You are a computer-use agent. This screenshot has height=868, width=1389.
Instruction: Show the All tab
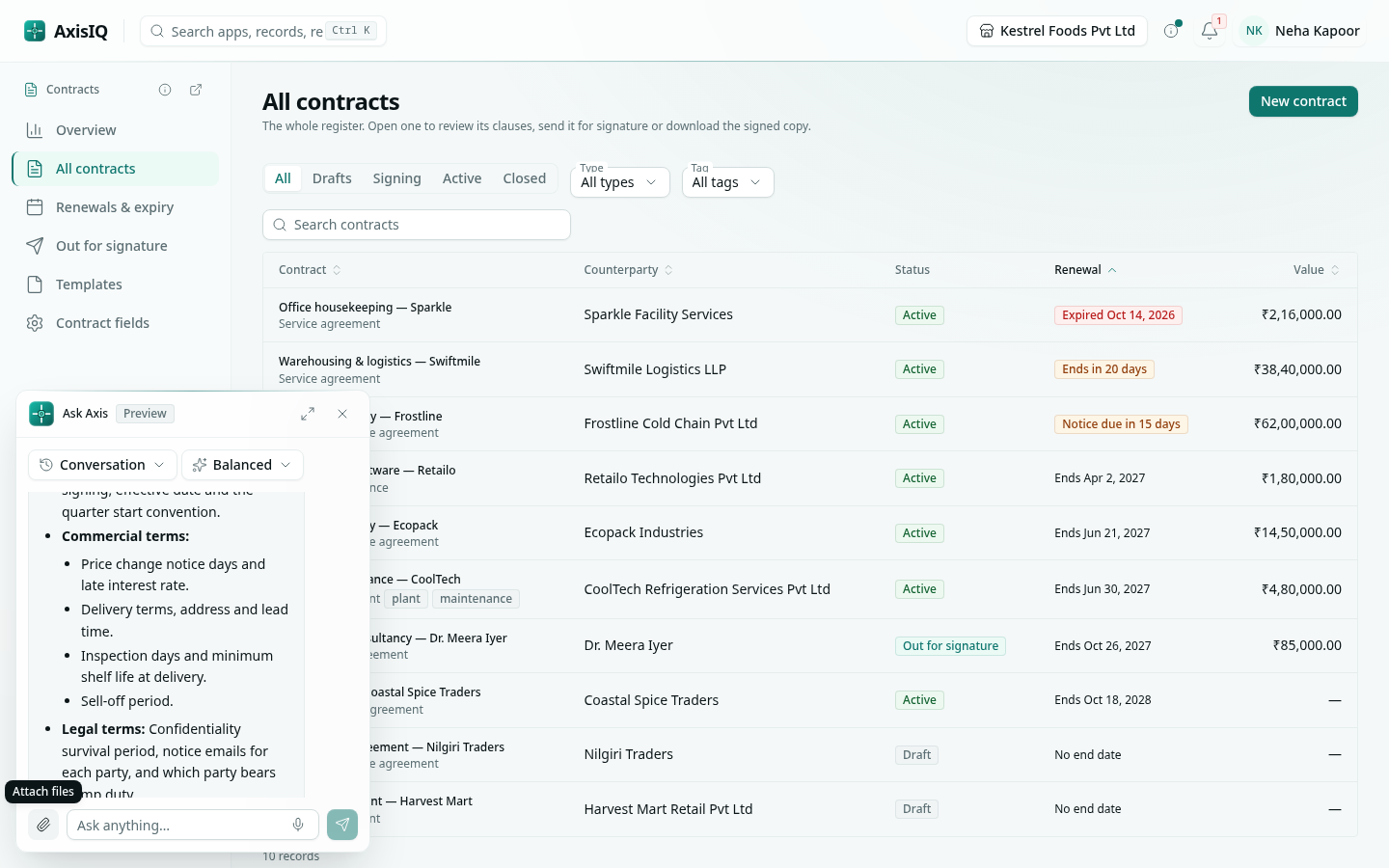pos(283,178)
